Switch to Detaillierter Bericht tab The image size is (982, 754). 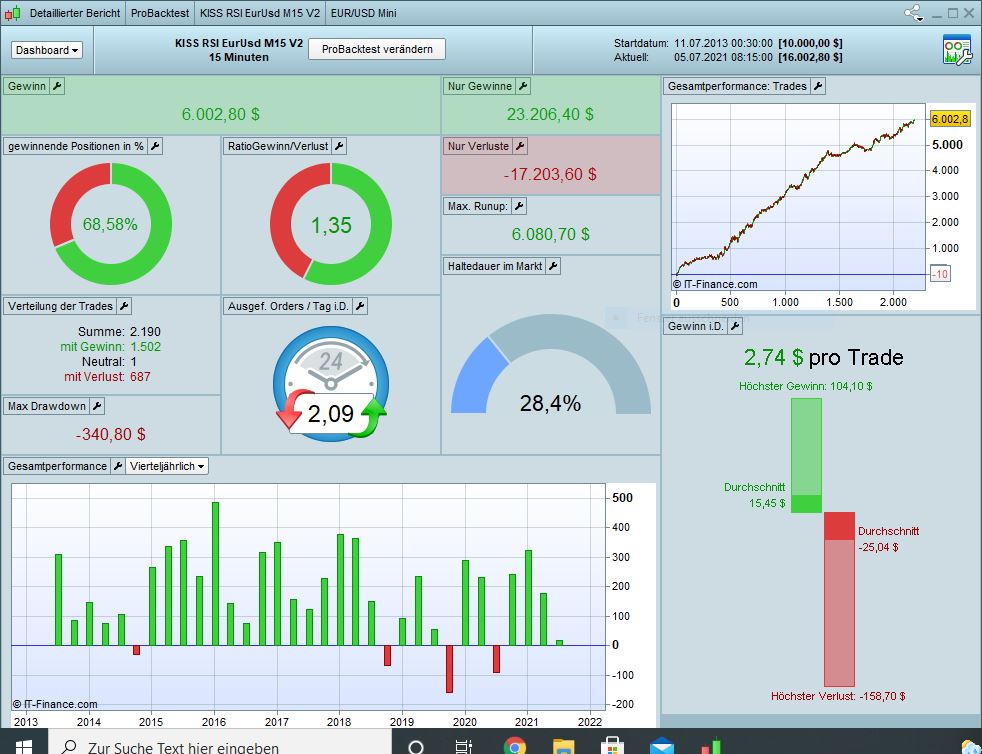point(75,13)
